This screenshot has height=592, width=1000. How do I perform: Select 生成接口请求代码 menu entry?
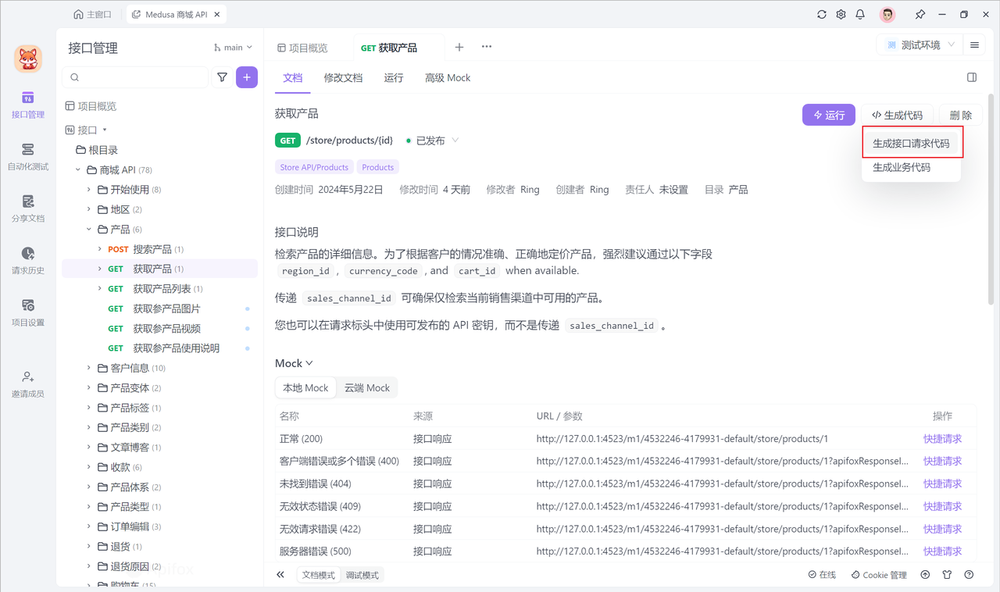[911, 143]
